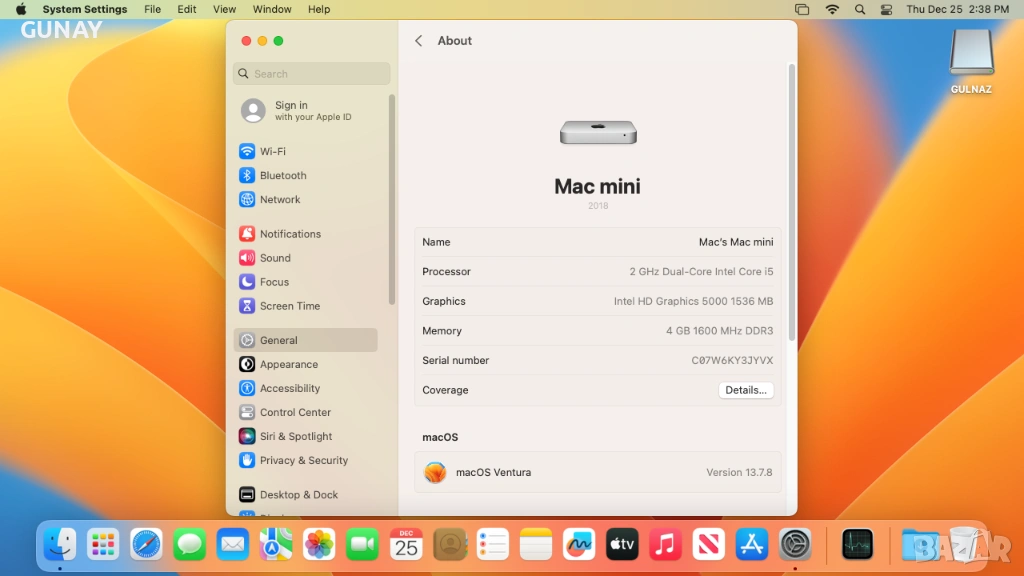The height and width of the screenshot is (576, 1024).
Task: Click the Search field in sidebar
Action: click(x=312, y=74)
